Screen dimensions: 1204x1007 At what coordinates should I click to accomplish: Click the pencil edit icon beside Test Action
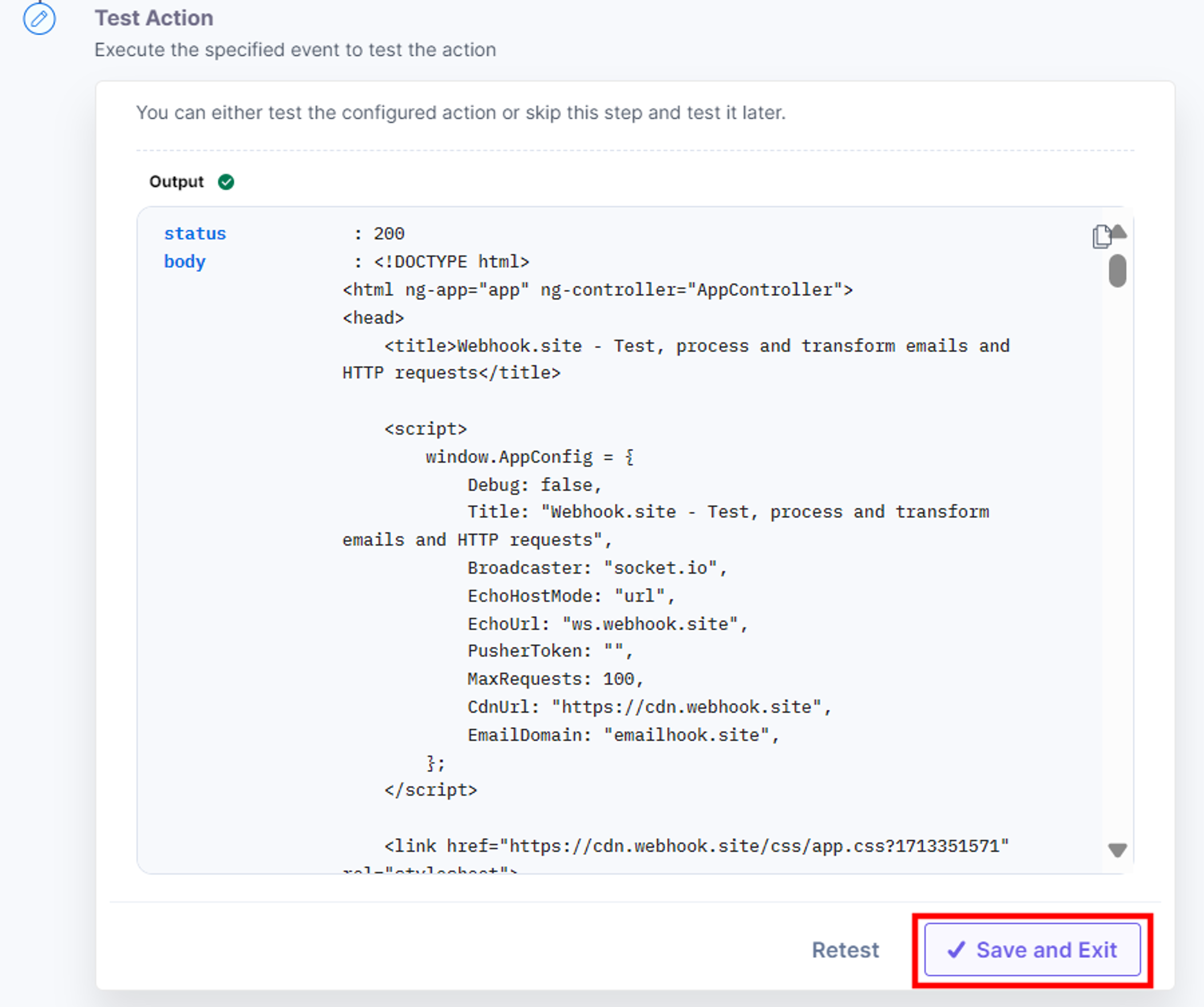(x=39, y=18)
